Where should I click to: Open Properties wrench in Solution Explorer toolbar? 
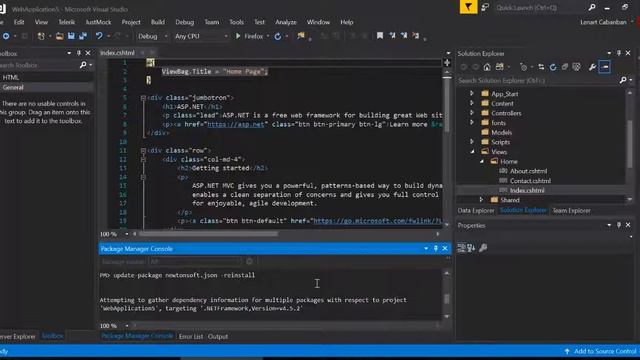click(x=592, y=67)
